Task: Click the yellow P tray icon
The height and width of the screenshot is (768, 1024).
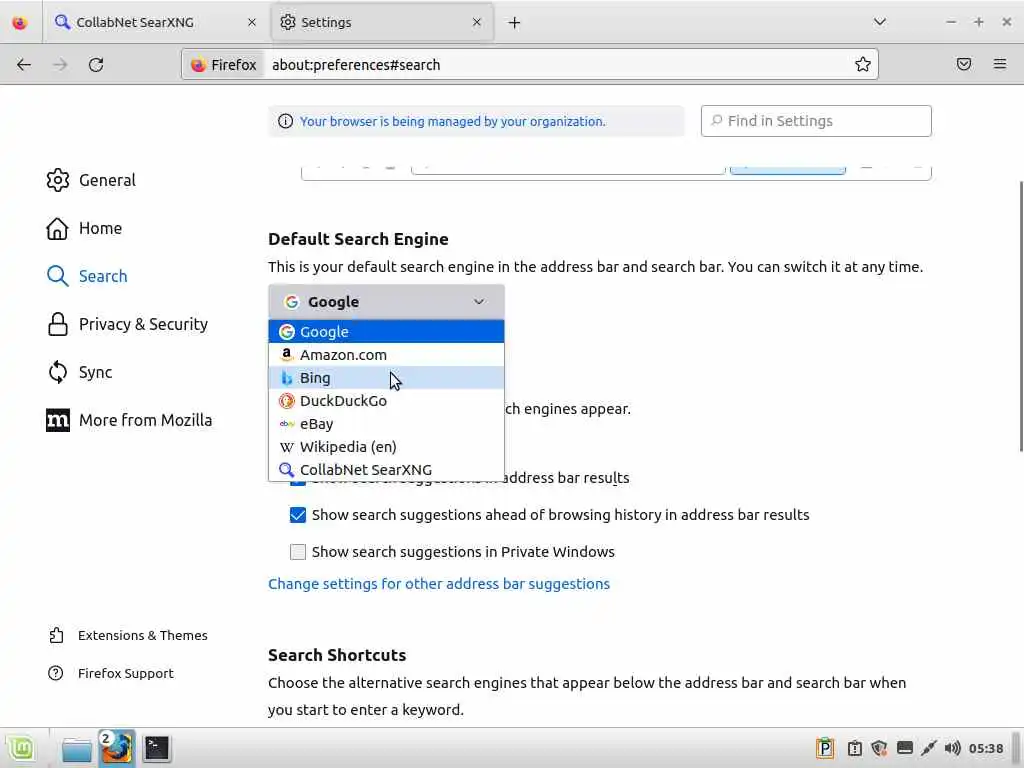Action: (825, 748)
